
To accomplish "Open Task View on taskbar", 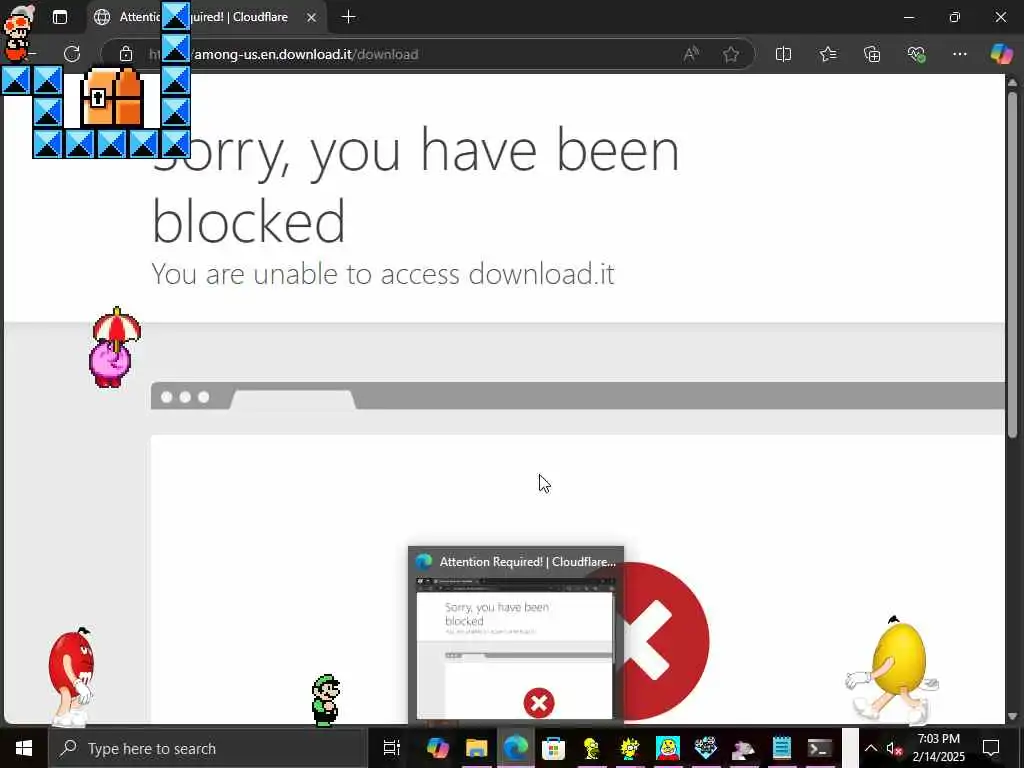I will tap(391, 748).
